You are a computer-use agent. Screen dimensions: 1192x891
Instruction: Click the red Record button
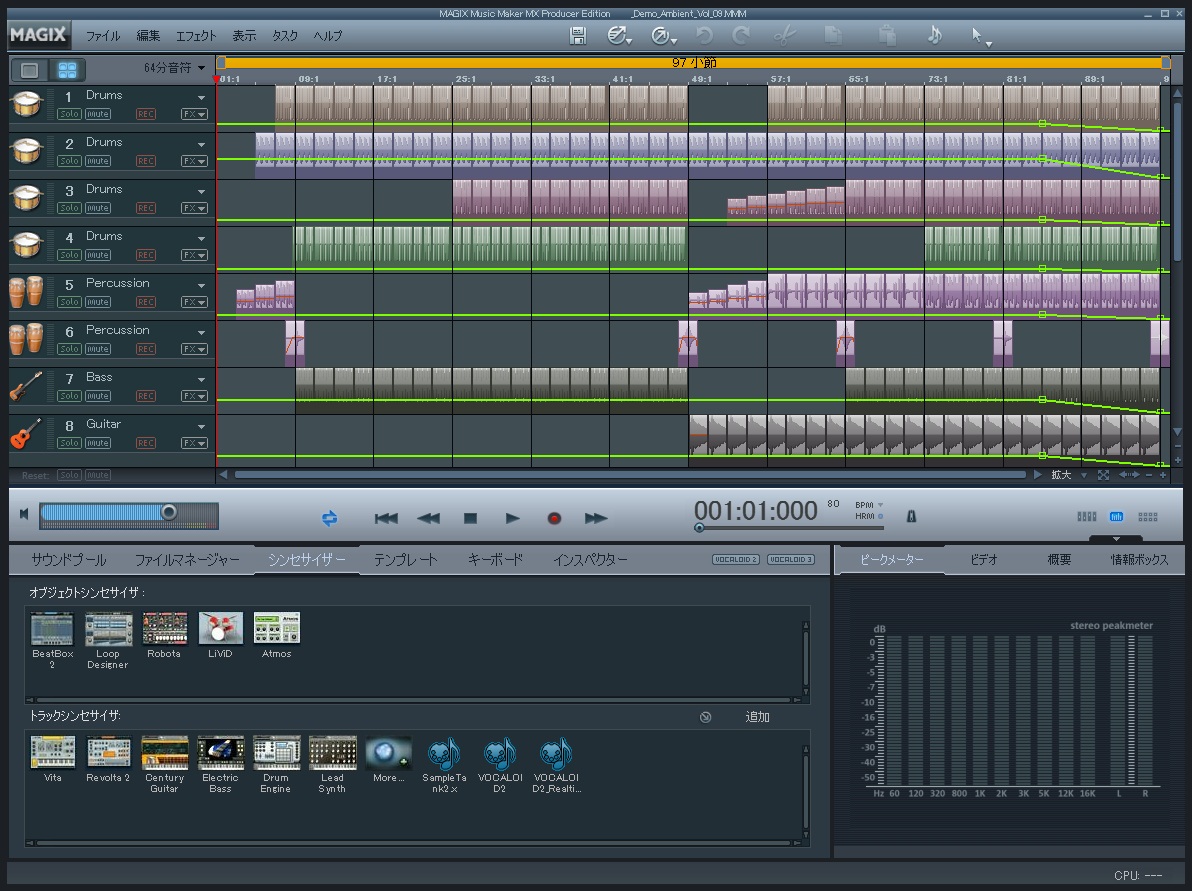[554, 518]
